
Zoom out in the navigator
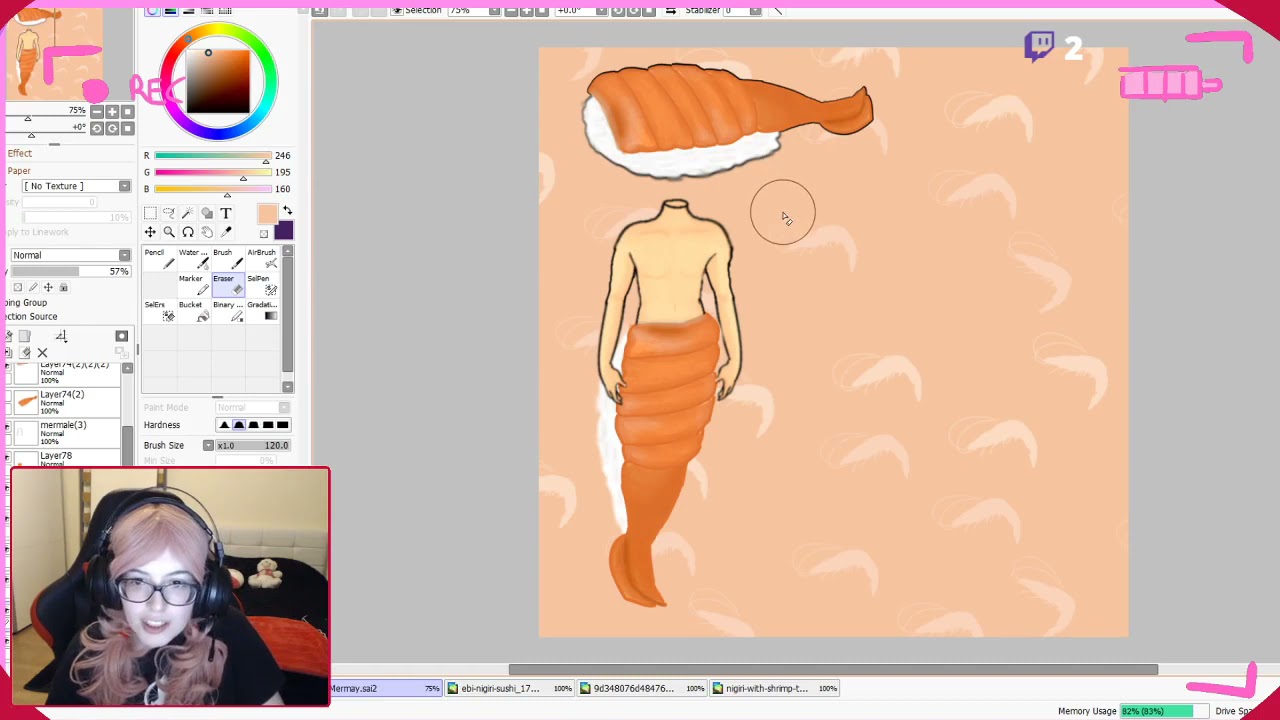point(97,112)
